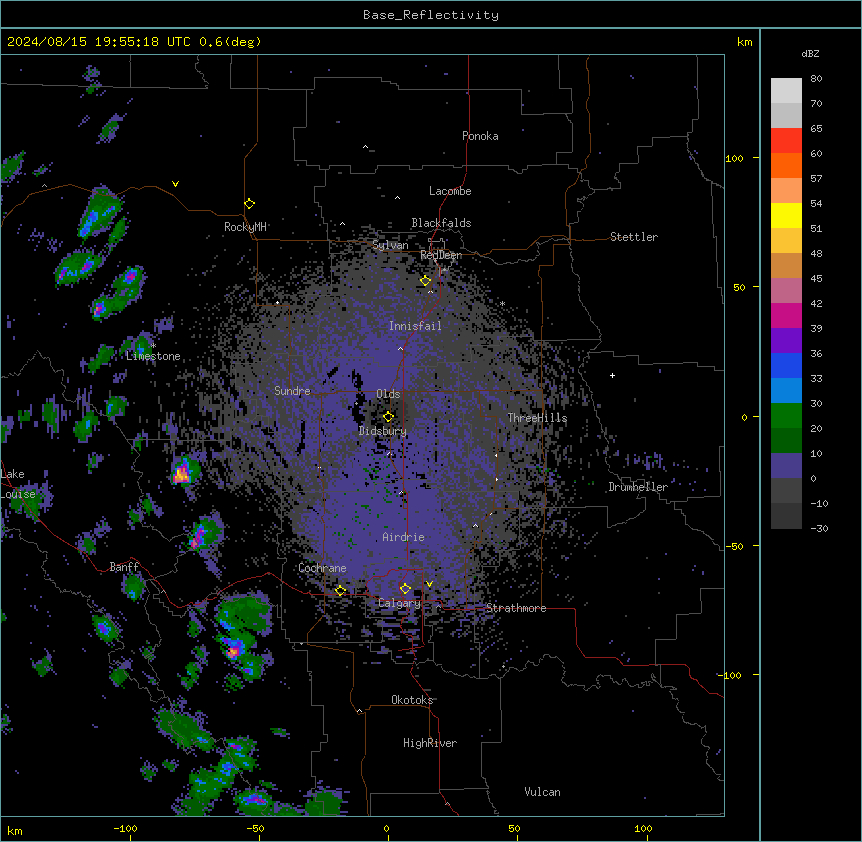Click the yellow diamond marker above Calgary label
The width and height of the screenshot is (862, 842).
click(405, 589)
